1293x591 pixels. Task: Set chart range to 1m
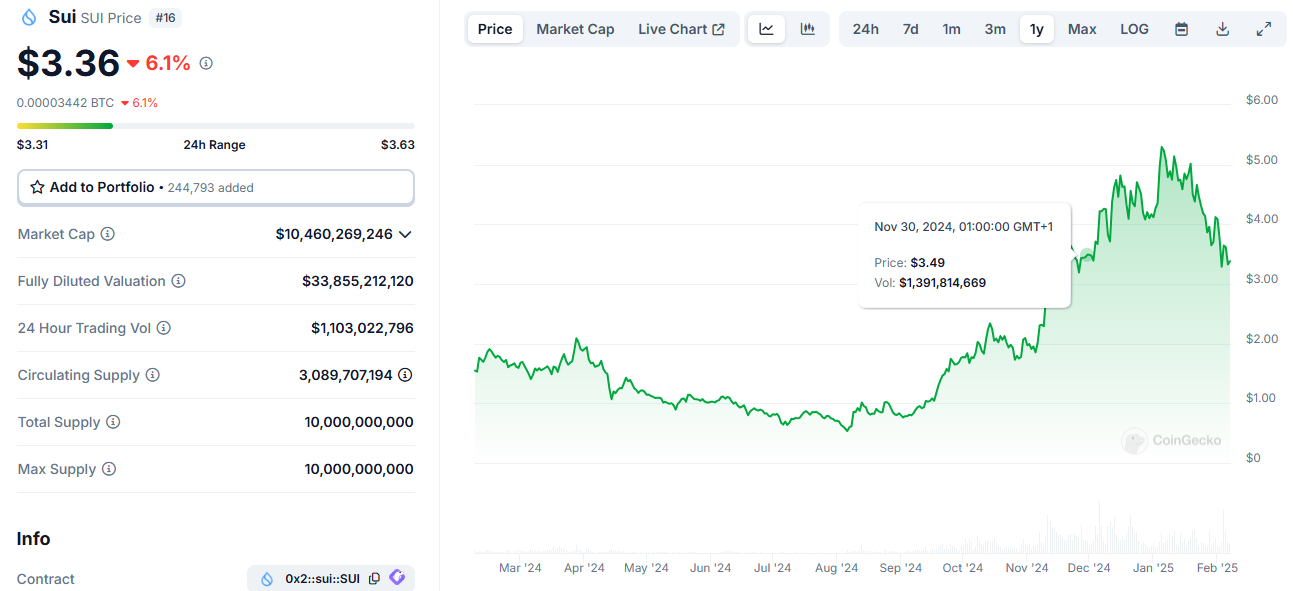pos(951,29)
